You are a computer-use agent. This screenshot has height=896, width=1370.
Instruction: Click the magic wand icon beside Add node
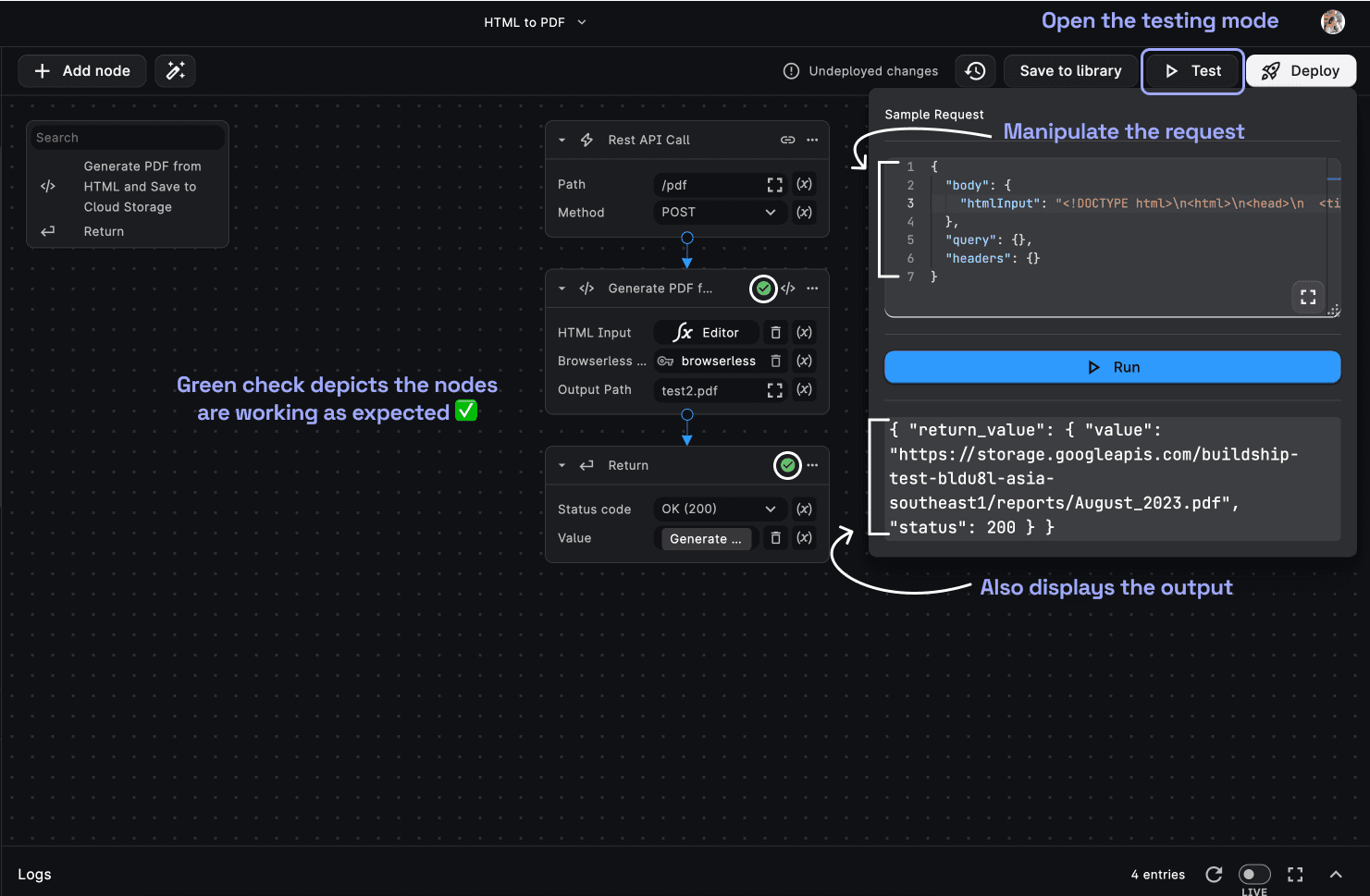[175, 70]
